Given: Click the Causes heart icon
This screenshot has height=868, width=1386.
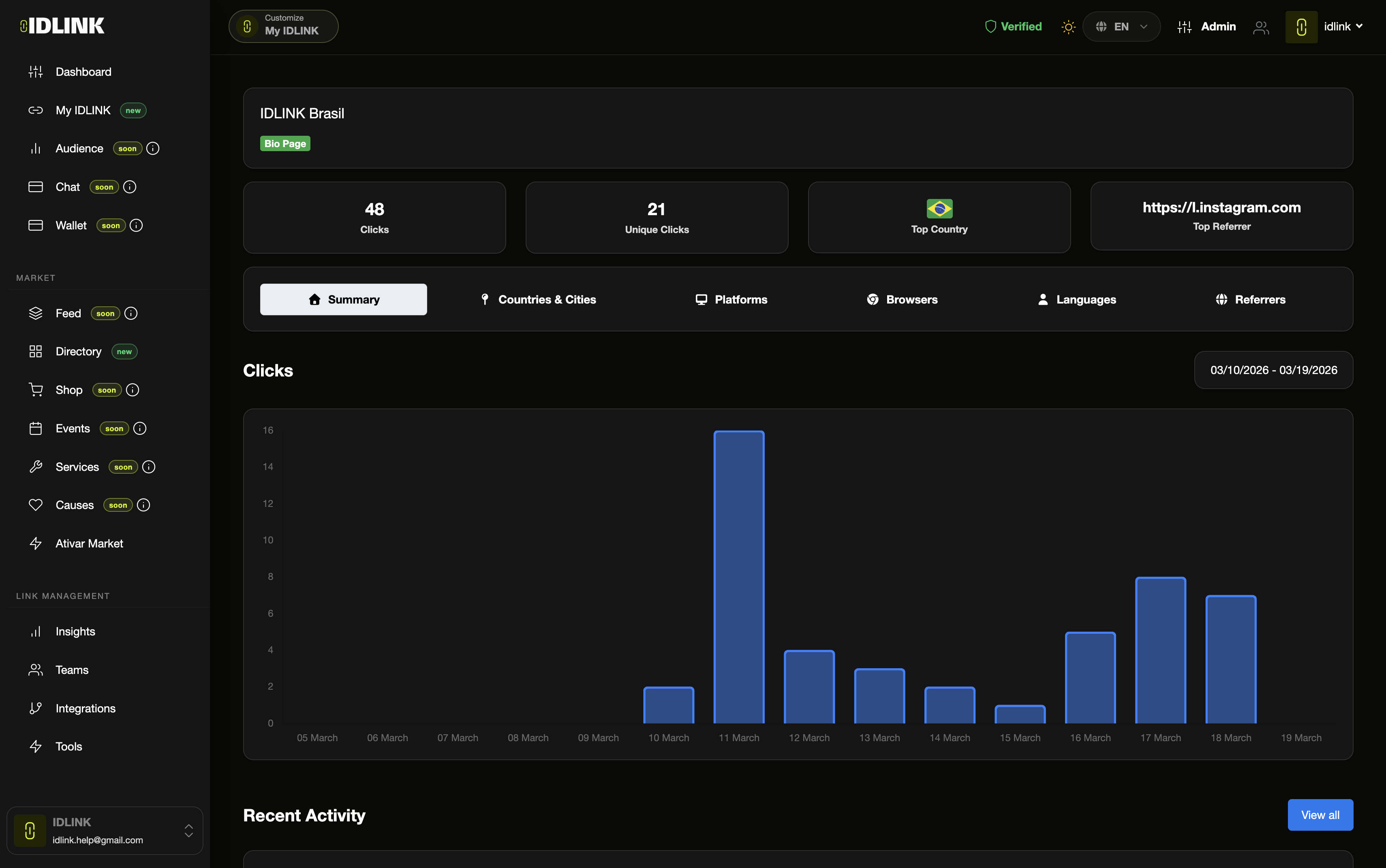Looking at the screenshot, I should tap(36, 505).
